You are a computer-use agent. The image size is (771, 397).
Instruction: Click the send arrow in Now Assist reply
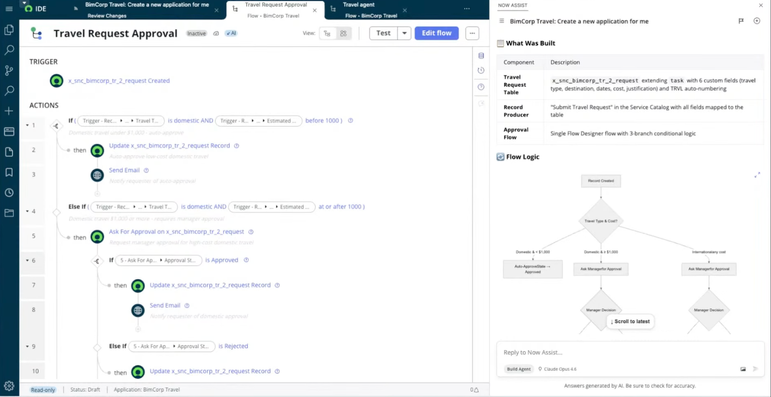click(x=756, y=369)
